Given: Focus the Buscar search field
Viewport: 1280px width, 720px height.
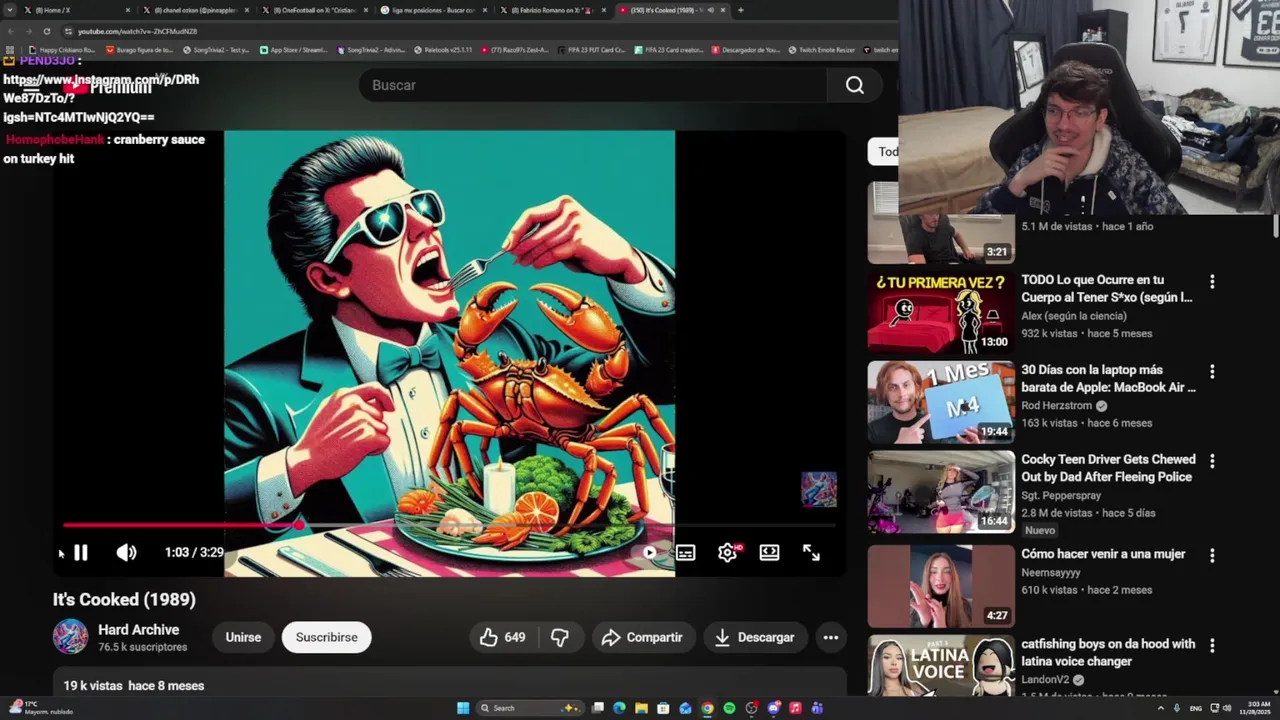Looking at the screenshot, I should [592, 85].
